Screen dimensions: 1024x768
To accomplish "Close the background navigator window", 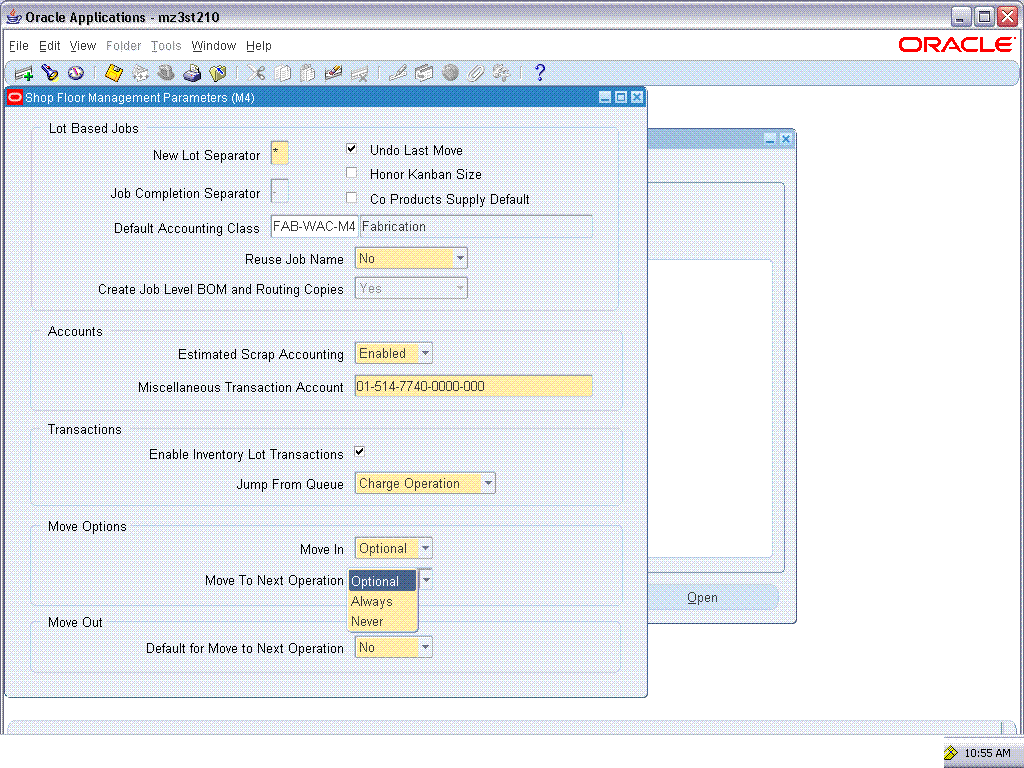I will pos(786,139).
